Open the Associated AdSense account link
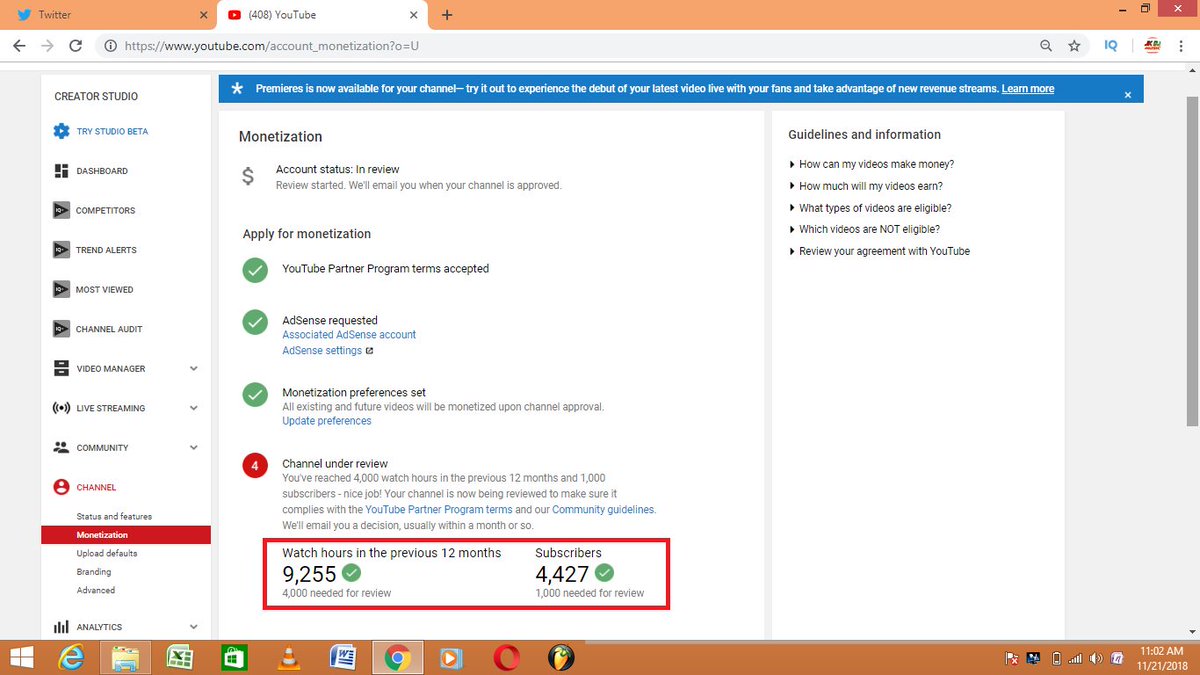1200x675 pixels. click(x=349, y=335)
